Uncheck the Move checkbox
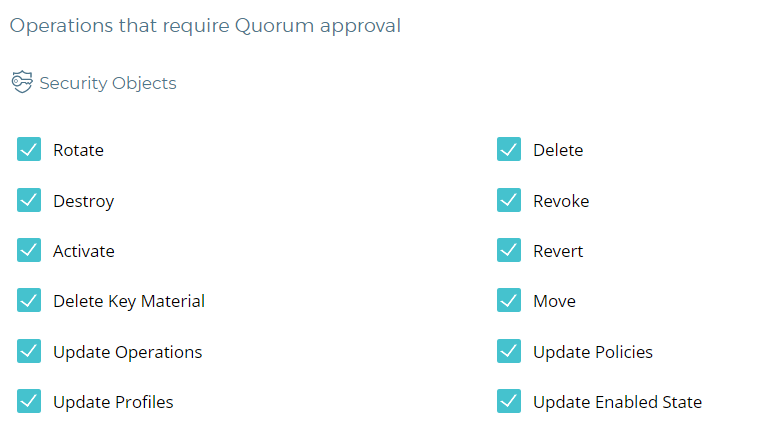This screenshot has height=441, width=760. click(x=509, y=301)
